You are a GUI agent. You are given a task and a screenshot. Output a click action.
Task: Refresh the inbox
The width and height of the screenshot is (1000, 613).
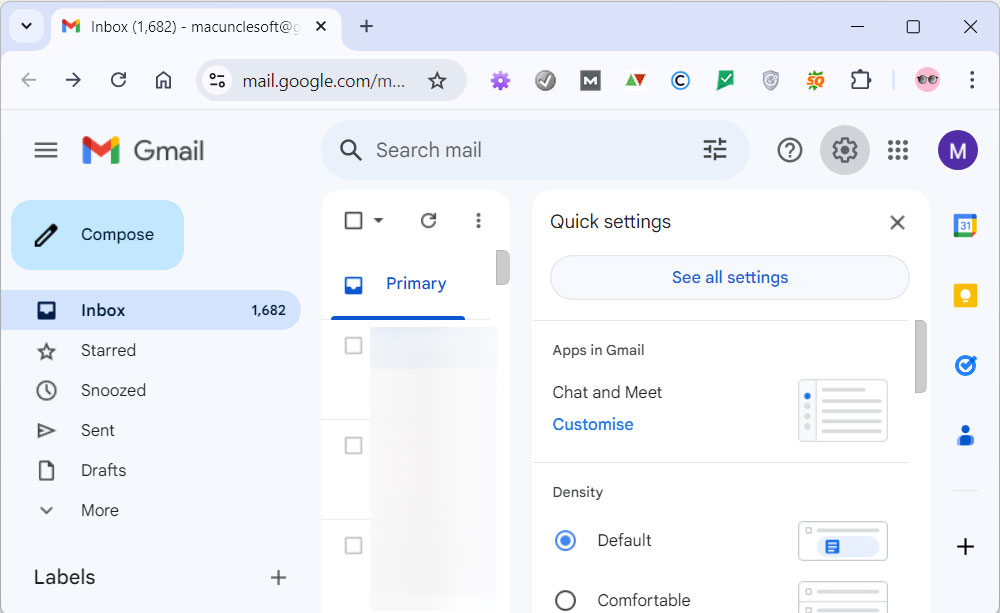point(428,220)
